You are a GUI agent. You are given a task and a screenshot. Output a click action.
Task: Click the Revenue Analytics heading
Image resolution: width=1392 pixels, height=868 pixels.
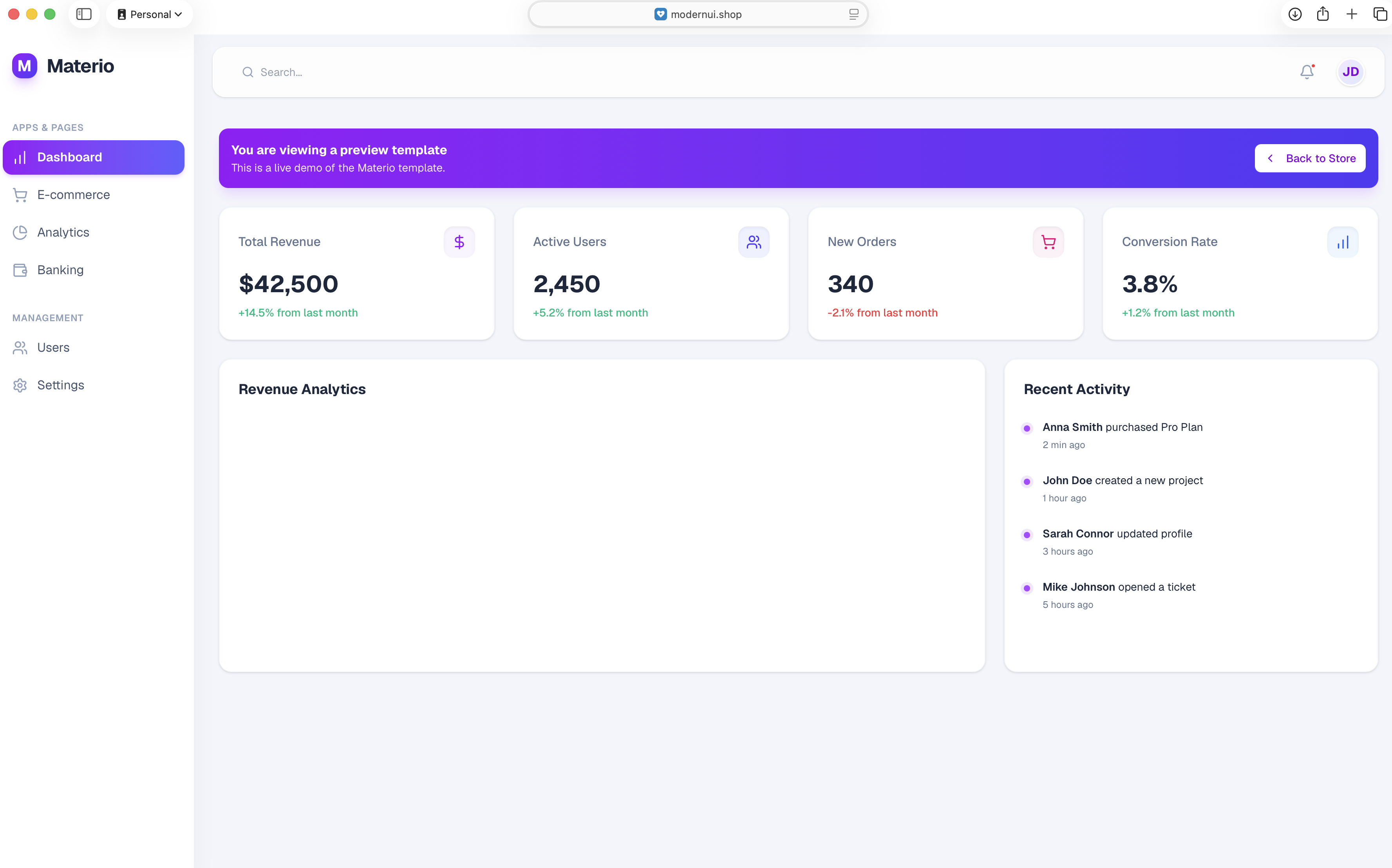[302, 389]
